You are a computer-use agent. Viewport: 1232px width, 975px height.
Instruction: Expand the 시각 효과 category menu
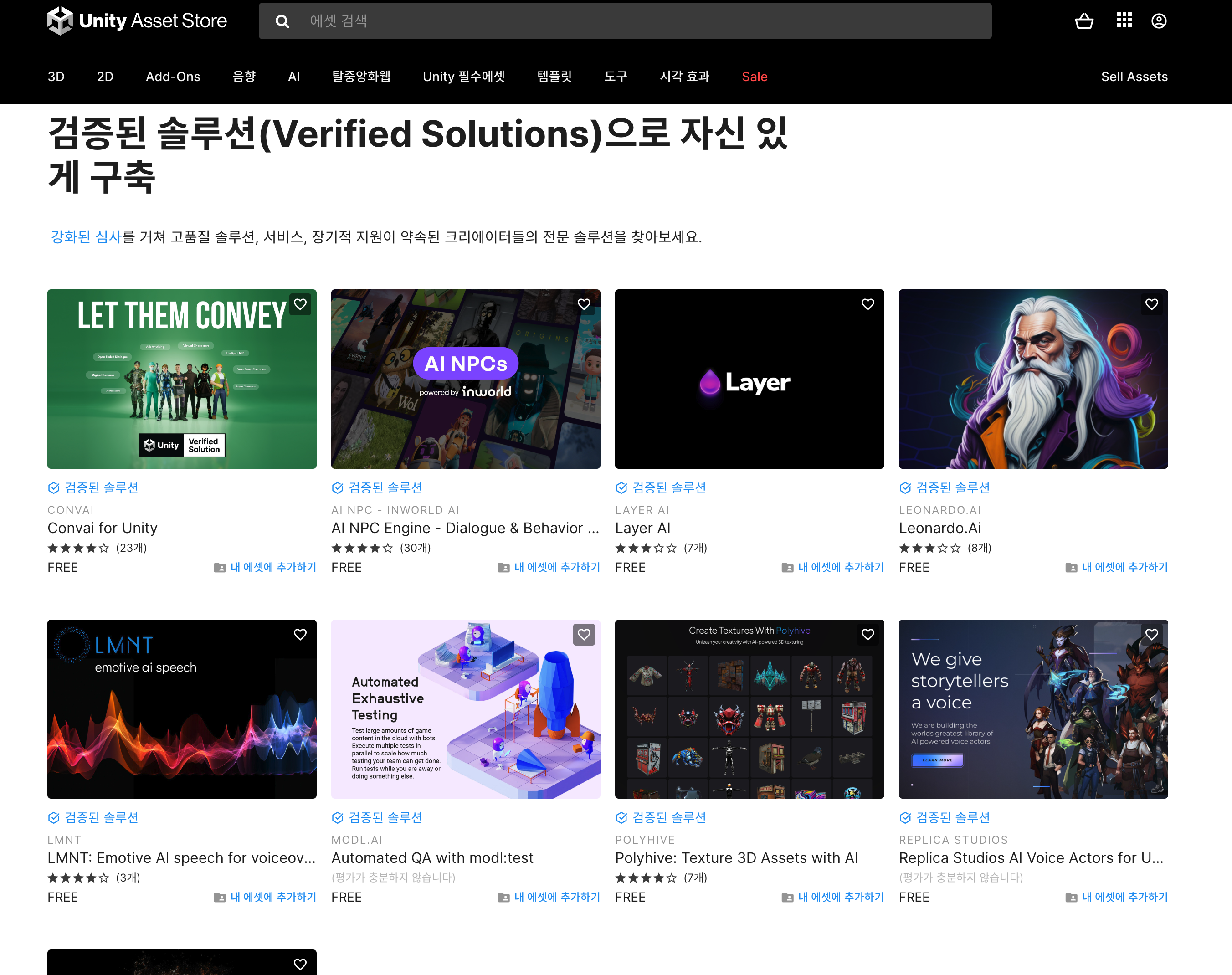point(684,77)
